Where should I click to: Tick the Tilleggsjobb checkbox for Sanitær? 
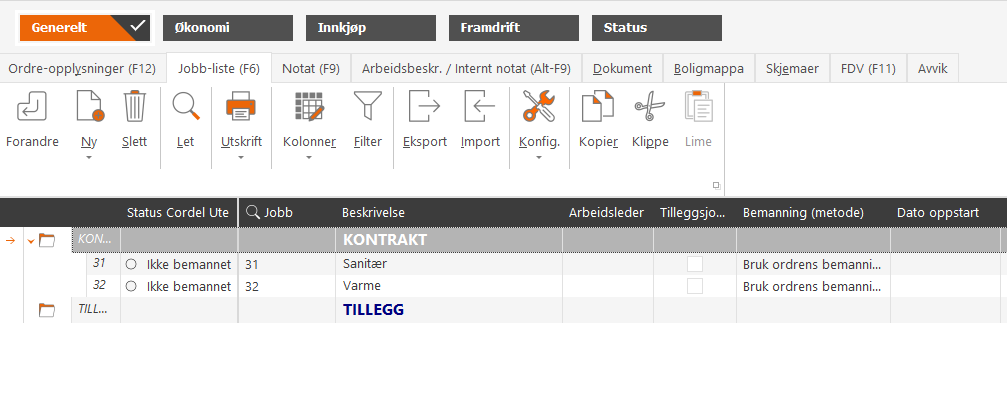click(694, 264)
